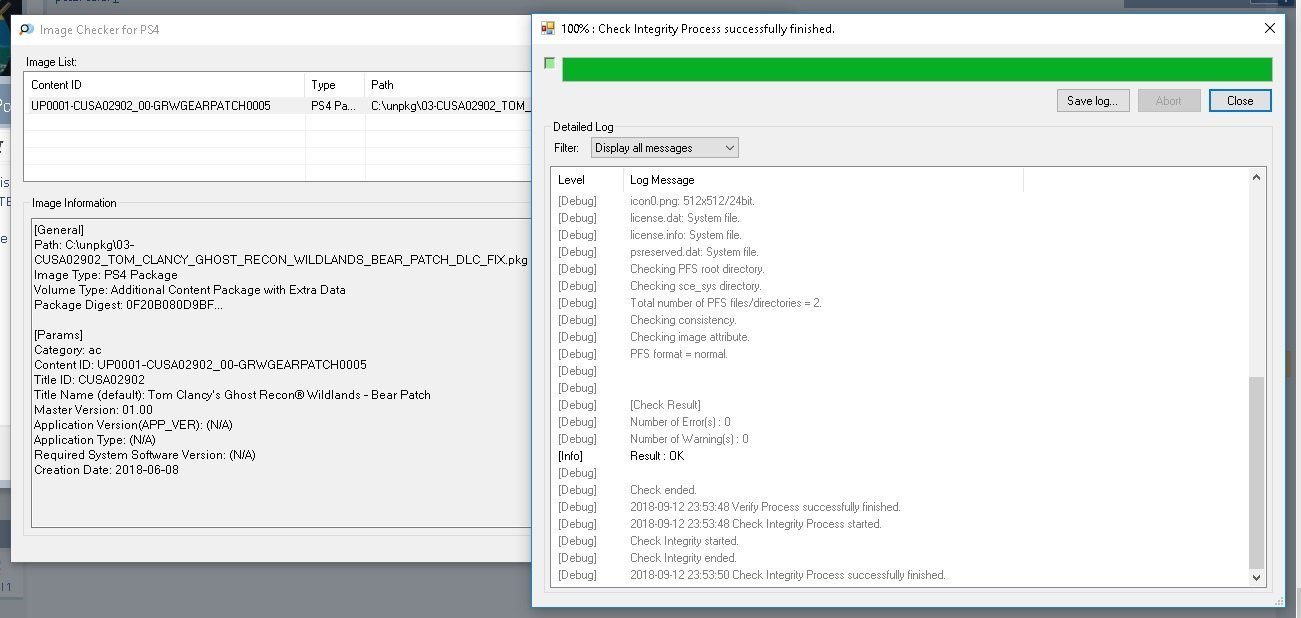The width and height of the screenshot is (1301, 618).
Task: Click the 'Total number of PFS files/directories = 2.' line
Action: [726, 303]
